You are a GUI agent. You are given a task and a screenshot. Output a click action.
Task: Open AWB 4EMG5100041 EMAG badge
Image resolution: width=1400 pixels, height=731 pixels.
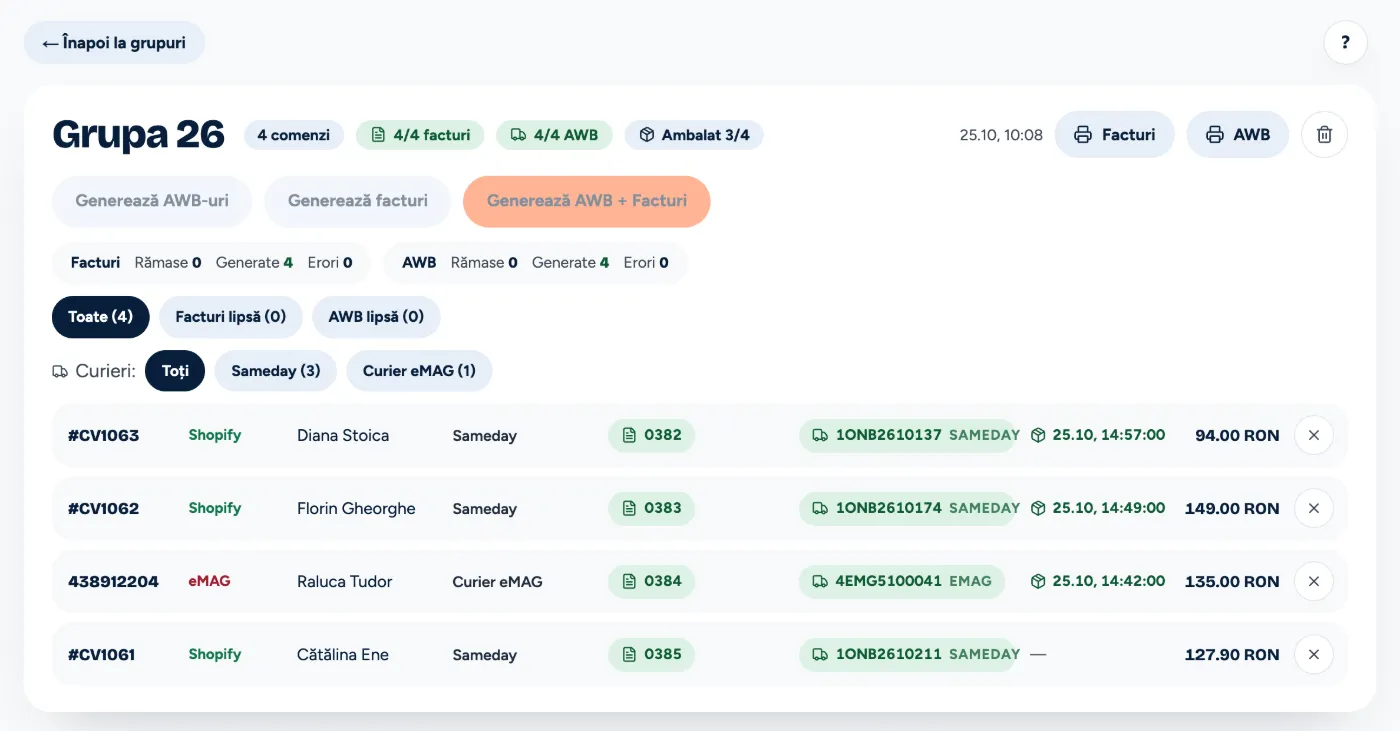902,582
